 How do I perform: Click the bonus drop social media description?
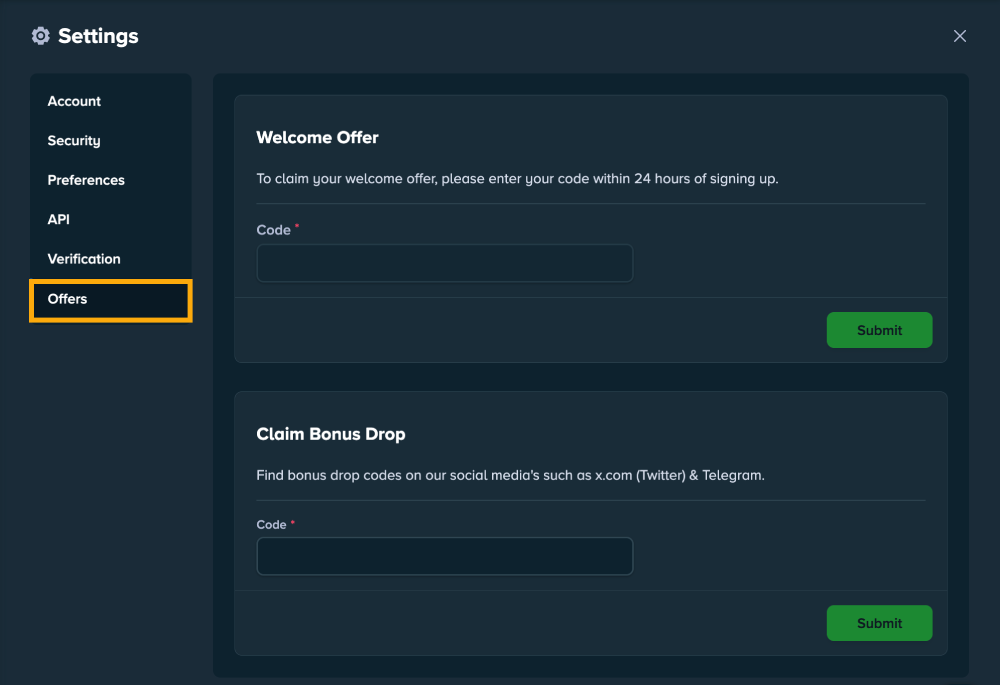[x=510, y=475]
